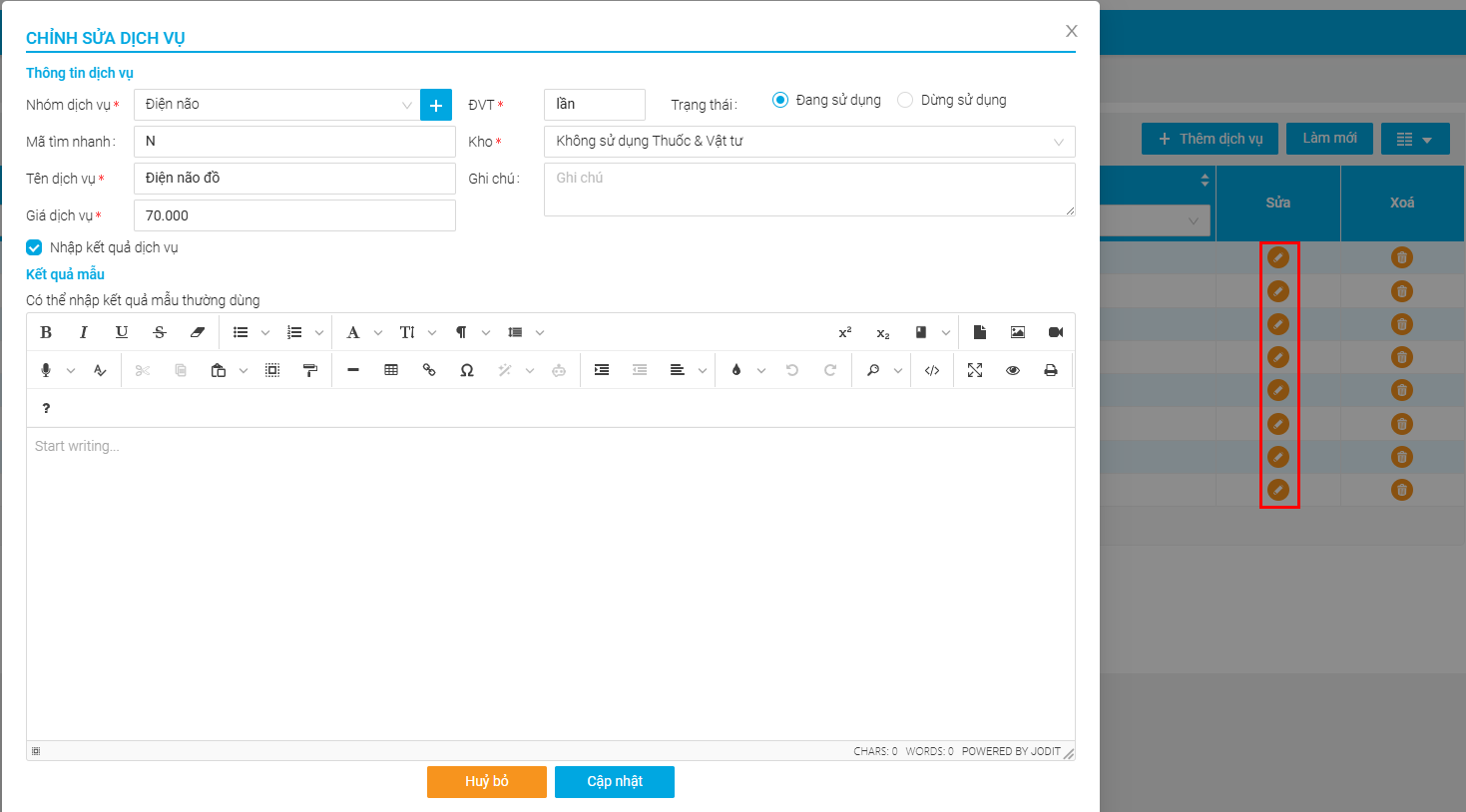1466x812 pixels.
Task: Click the 'Xoá' column header
Action: pos(1402,203)
